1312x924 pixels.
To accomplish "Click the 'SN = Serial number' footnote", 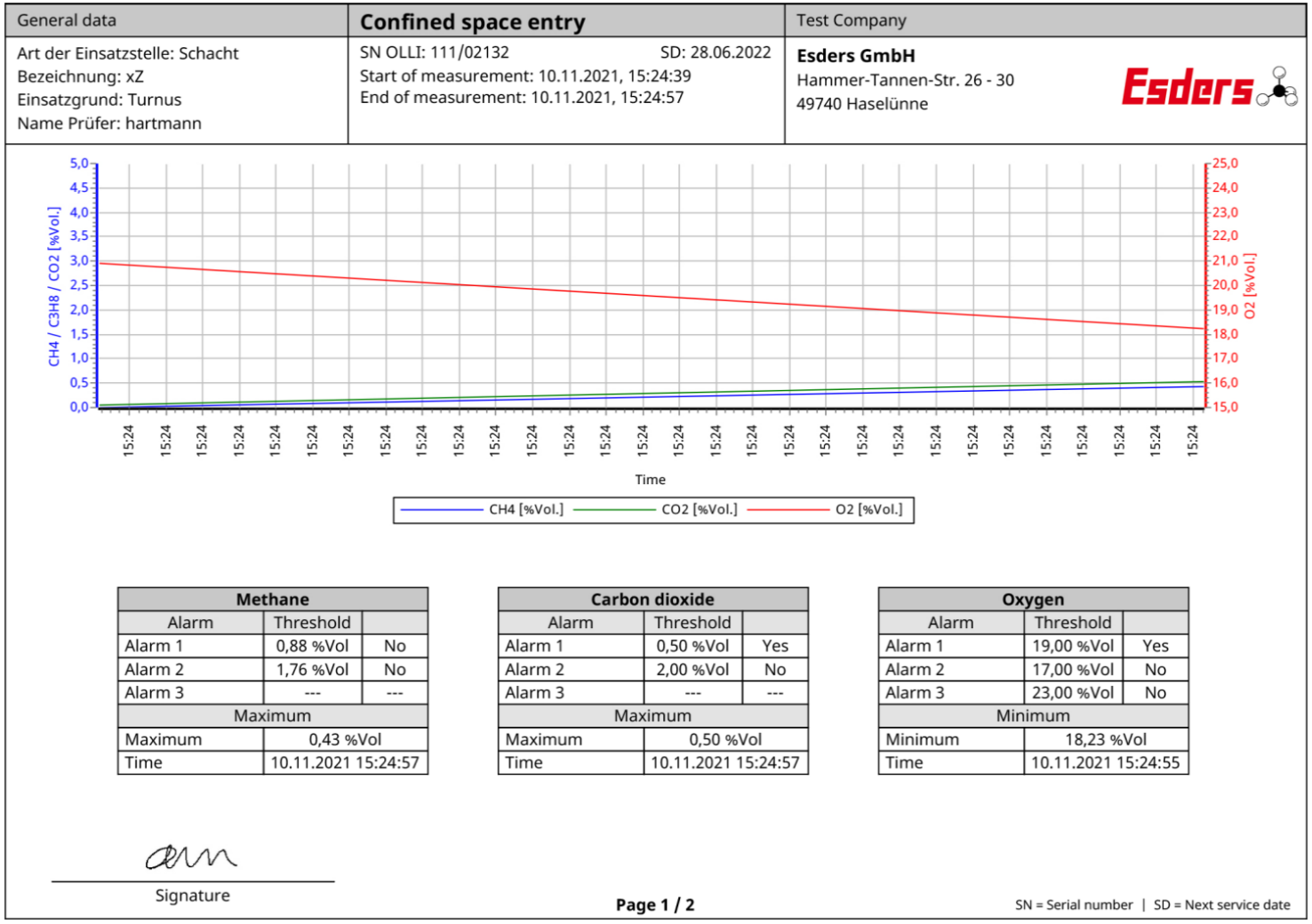I will click(1074, 904).
